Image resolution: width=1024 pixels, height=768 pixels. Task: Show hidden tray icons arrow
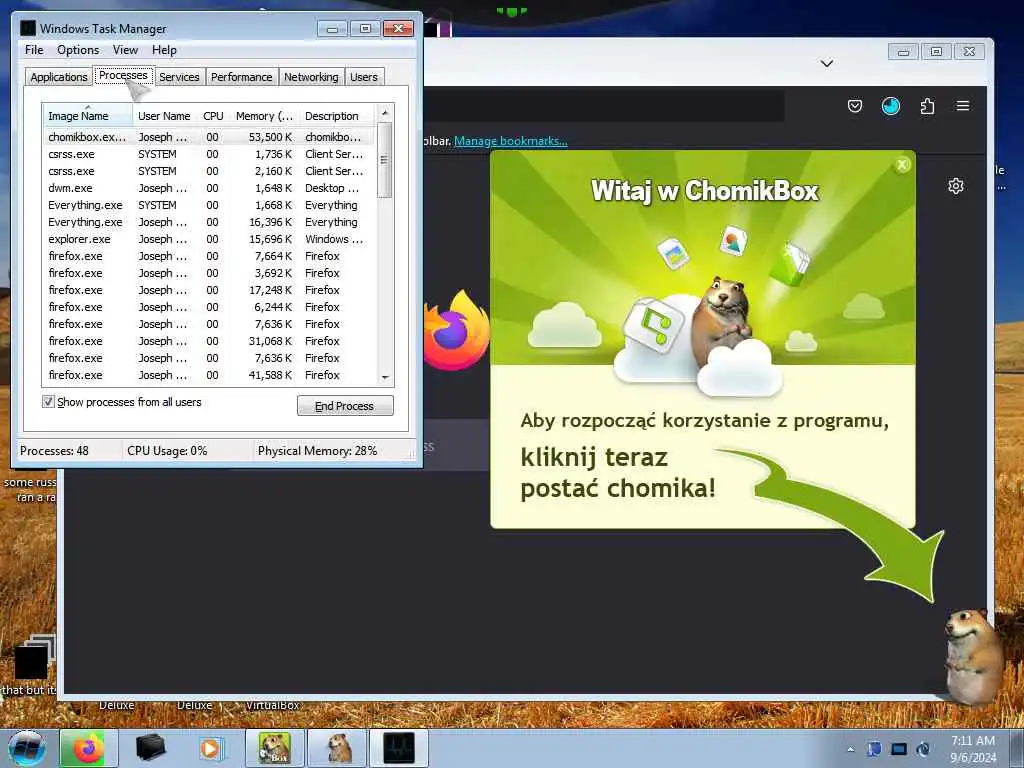tap(850, 749)
